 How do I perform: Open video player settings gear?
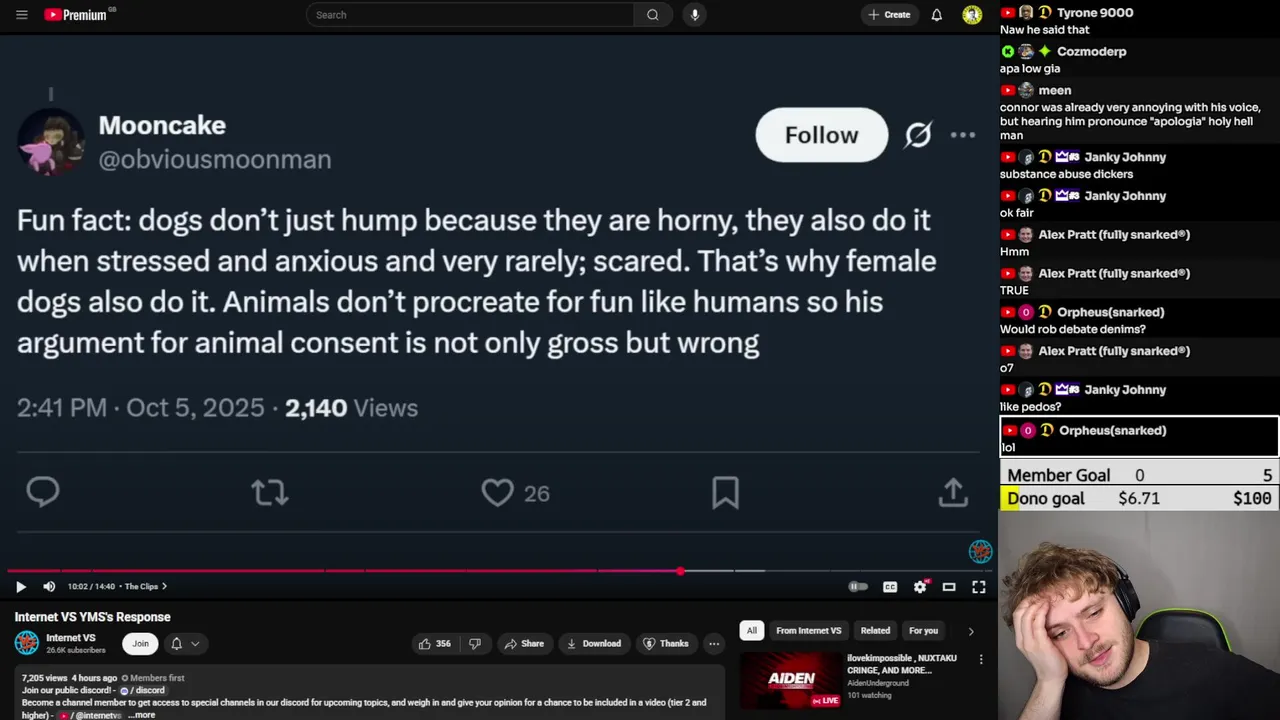(x=920, y=587)
